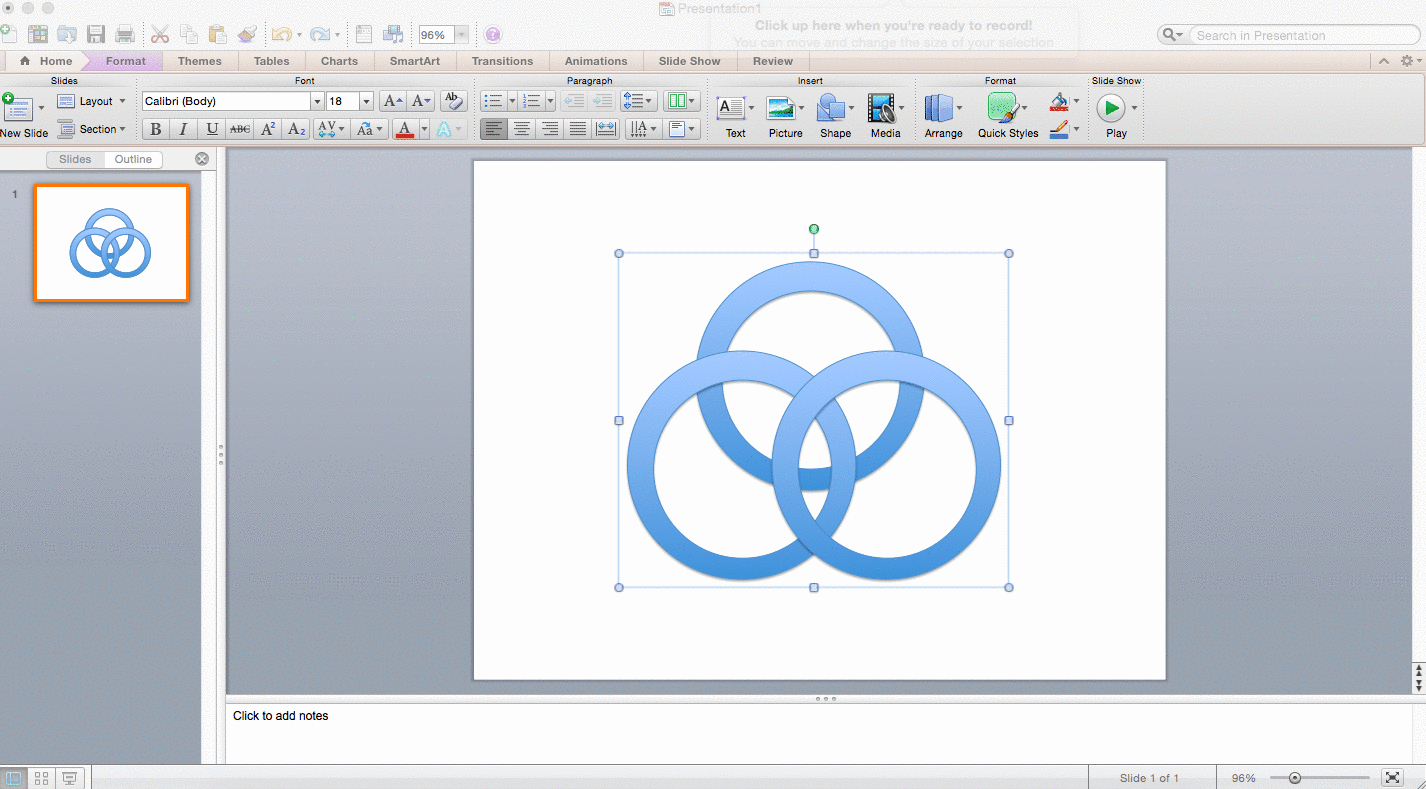
Task: Click the Arrange icon
Action: click(x=938, y=107)
